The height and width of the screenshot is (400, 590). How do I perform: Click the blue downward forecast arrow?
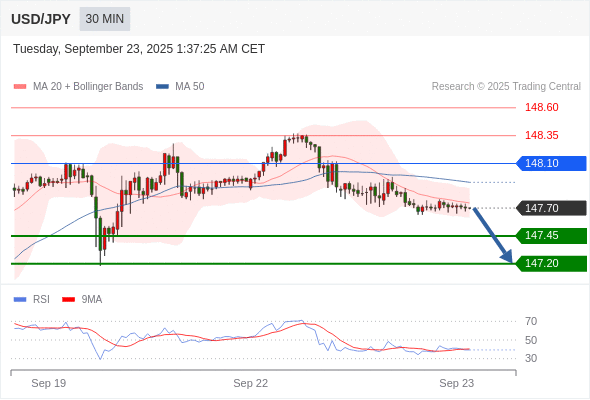[493, 235]
